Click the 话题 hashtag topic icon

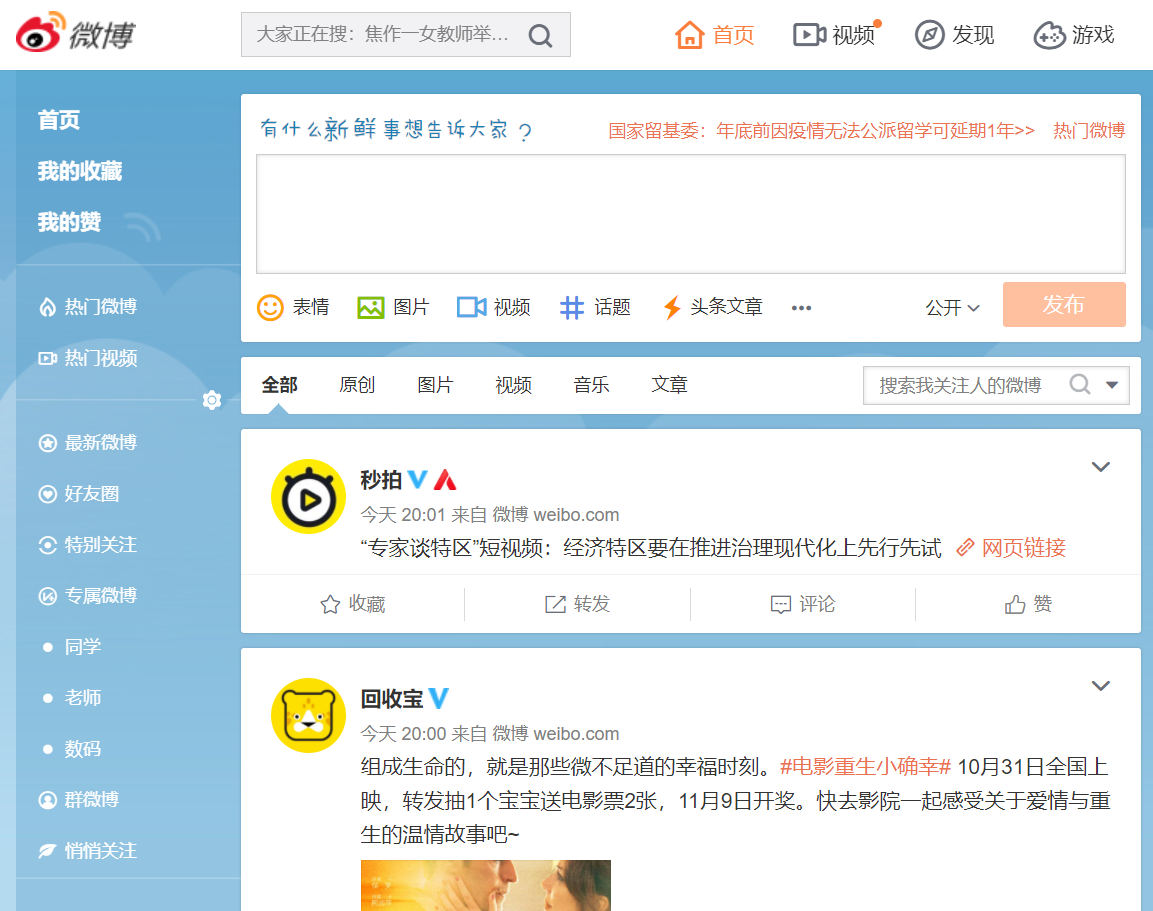[571, 307]
